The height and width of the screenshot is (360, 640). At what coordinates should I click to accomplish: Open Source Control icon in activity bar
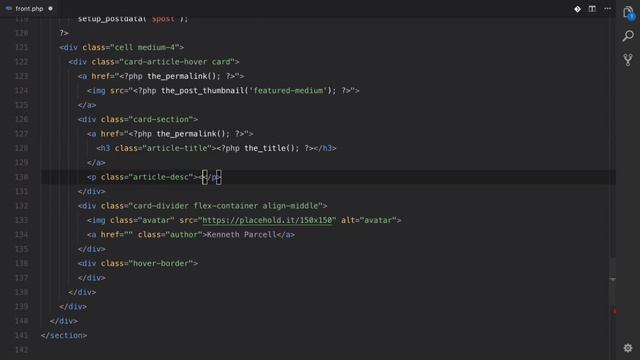tap(628, 60)
